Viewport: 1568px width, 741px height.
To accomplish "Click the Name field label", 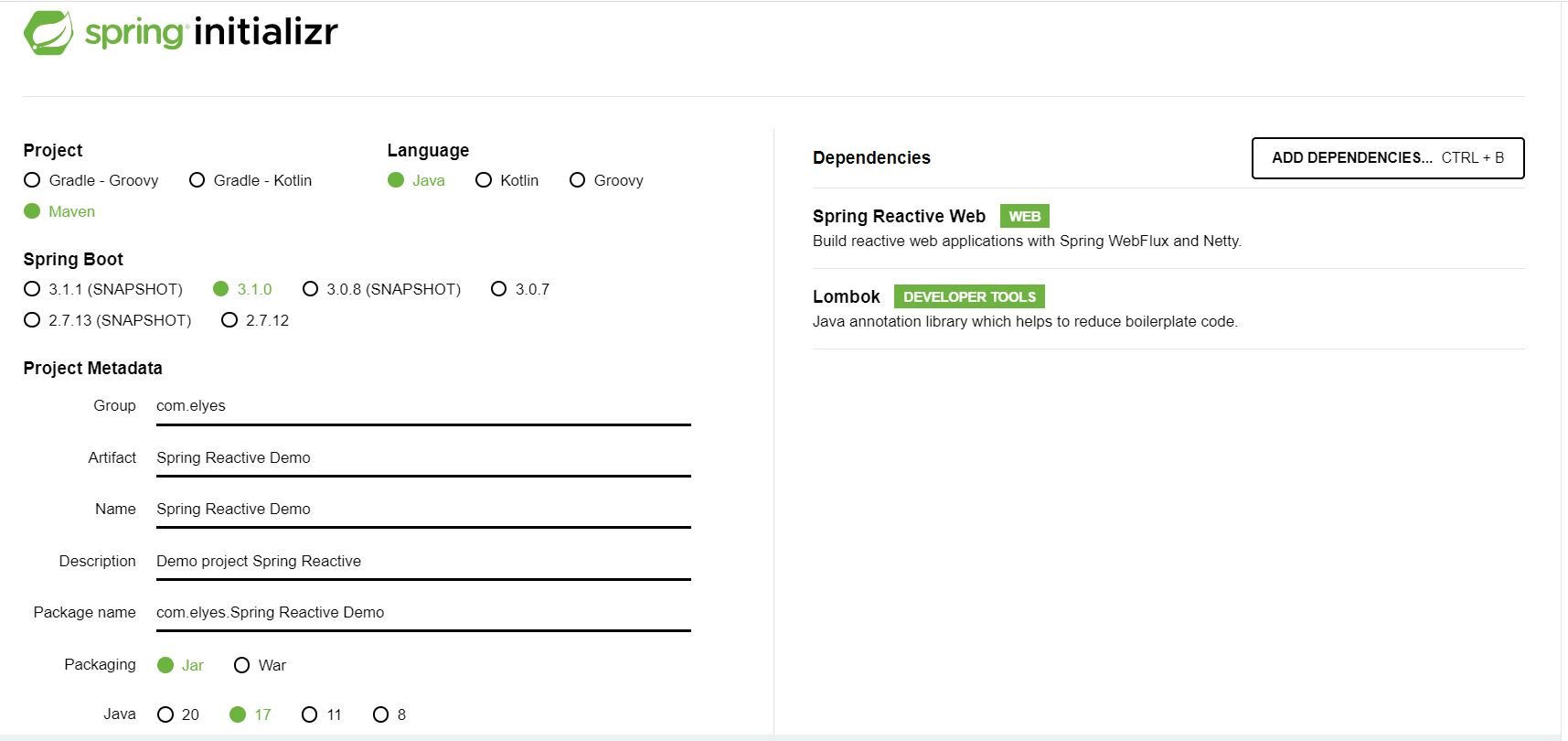I will [115, 509].
